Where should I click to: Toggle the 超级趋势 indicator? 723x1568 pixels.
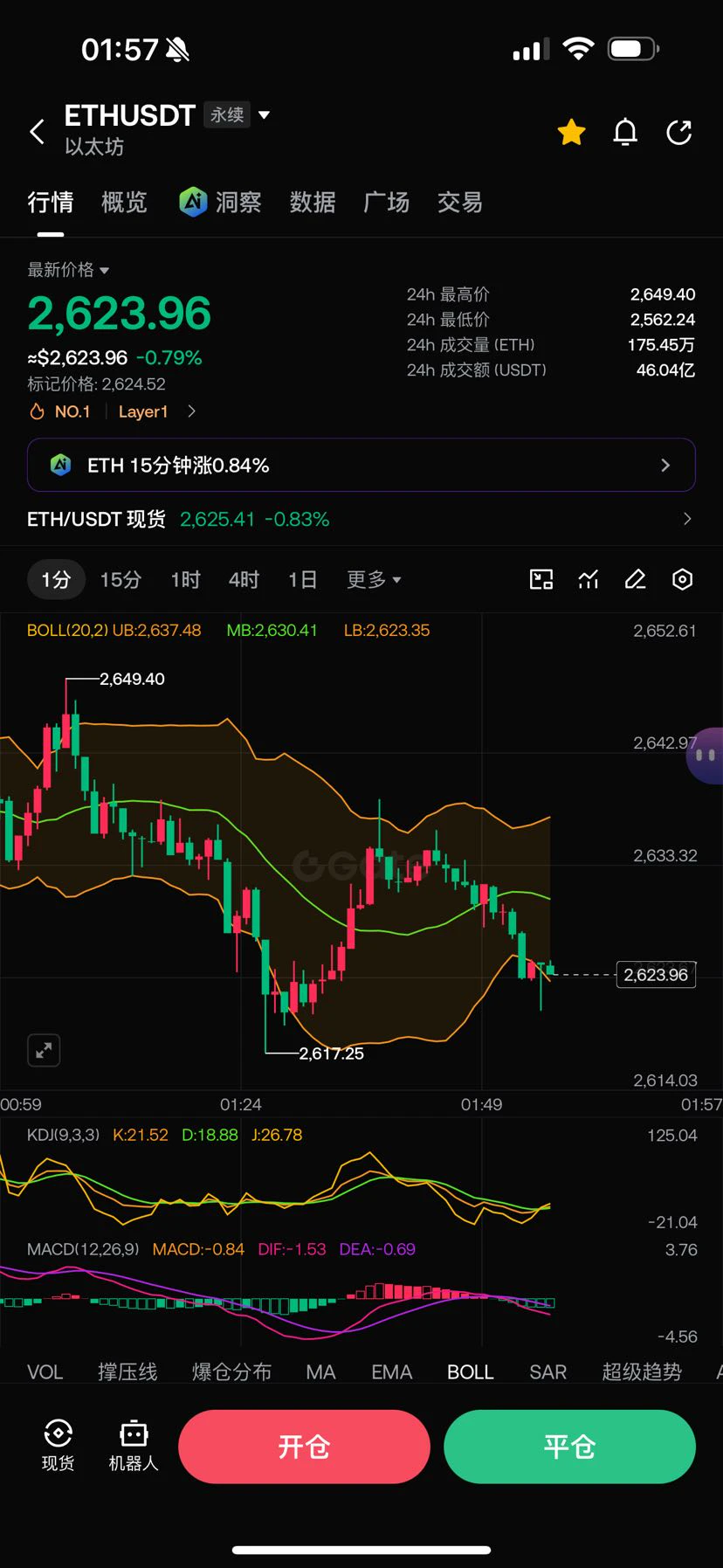[x=642, y=1371]
